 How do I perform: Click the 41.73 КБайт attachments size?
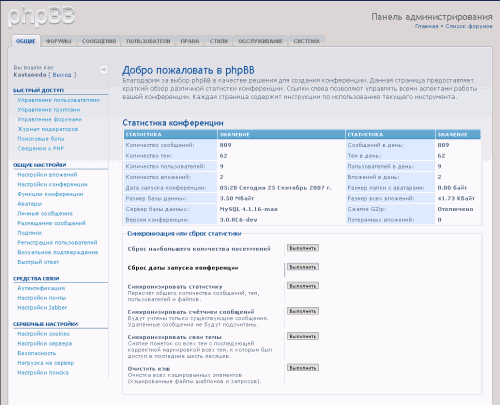click(x=456, y=198)
